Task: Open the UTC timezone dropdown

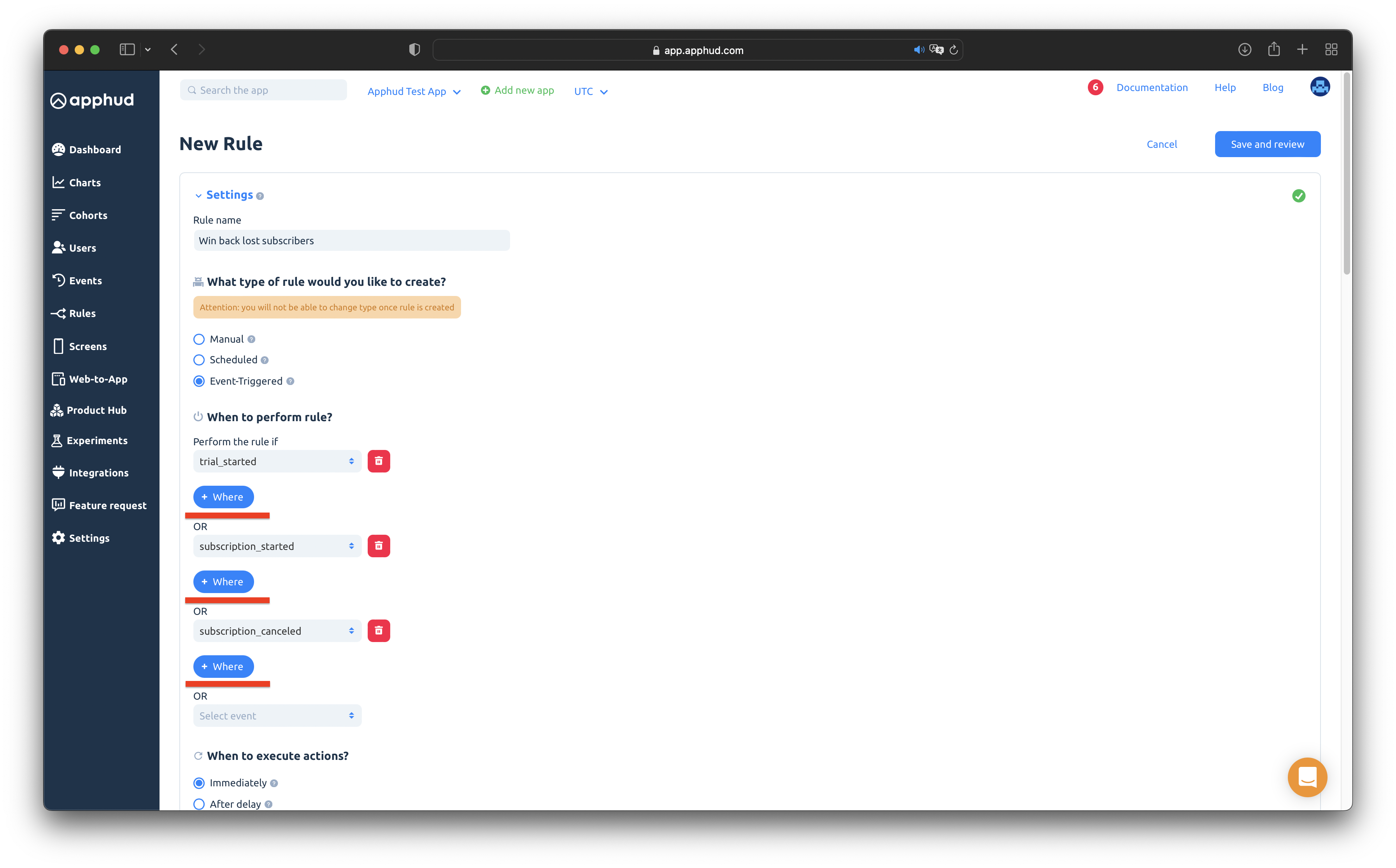Action: click(x=590, y=91)
